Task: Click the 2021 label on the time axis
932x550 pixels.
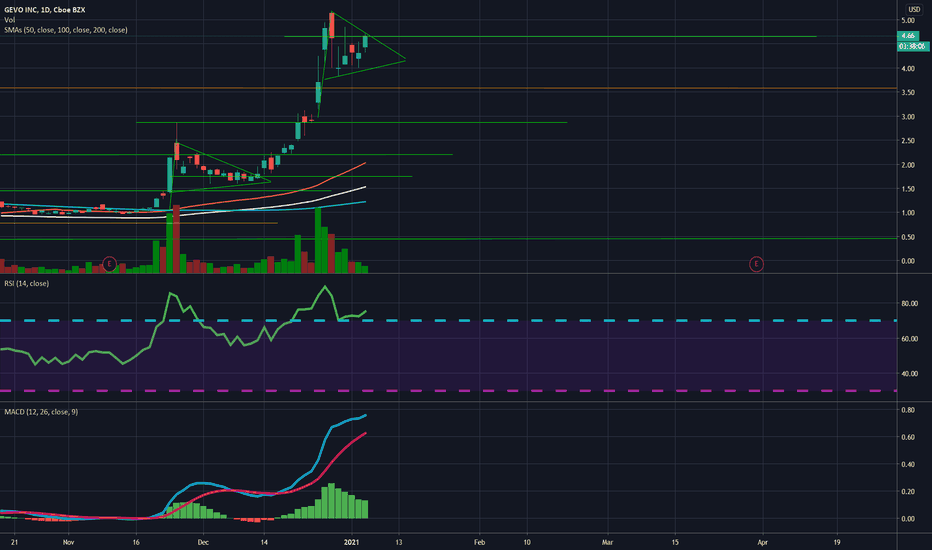Action: coord(352,542)
